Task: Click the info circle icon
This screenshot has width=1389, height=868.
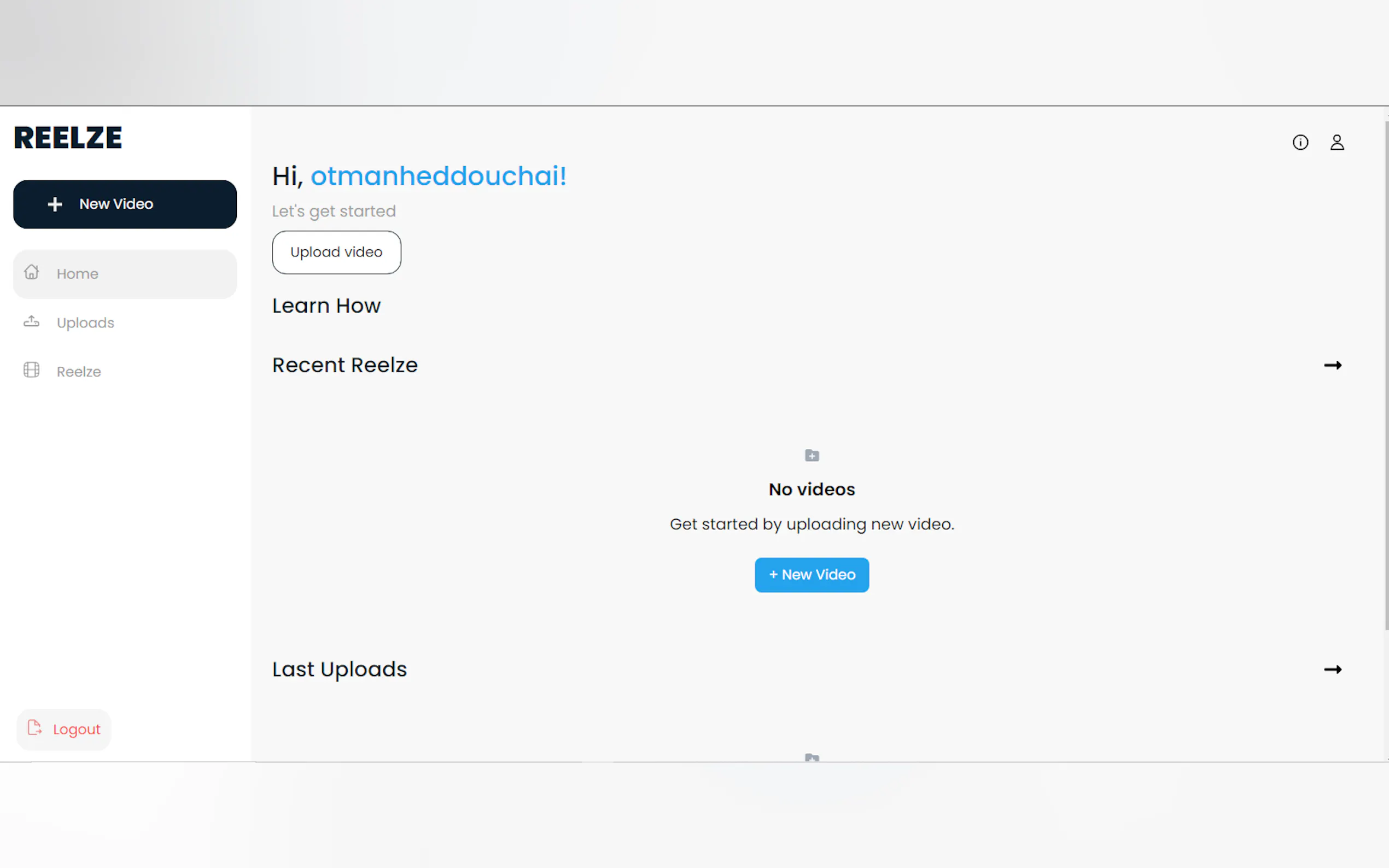Action: (x=1300, y=142)
